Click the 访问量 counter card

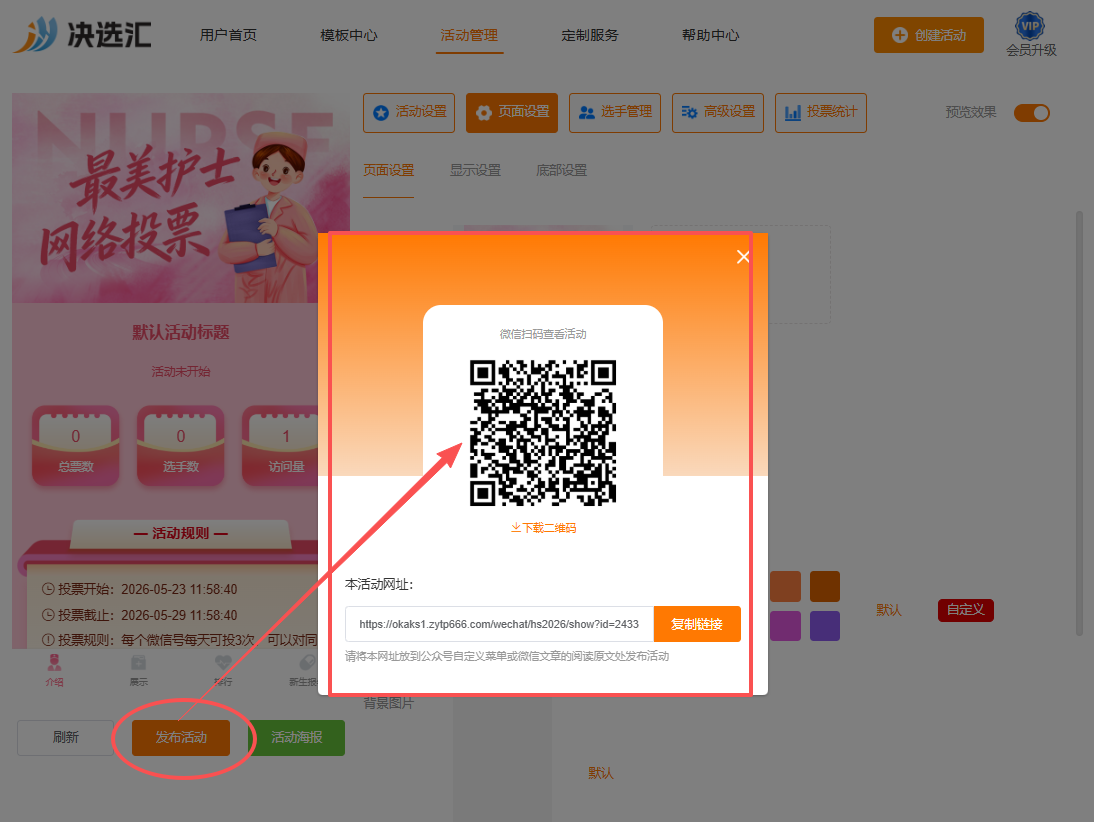coord(280,445)
